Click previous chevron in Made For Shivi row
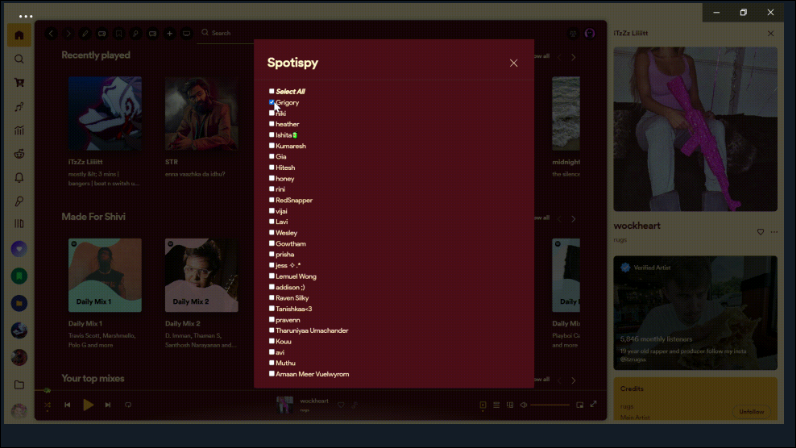796x448 pixels. pyautogui.click(x=559, y=219)
